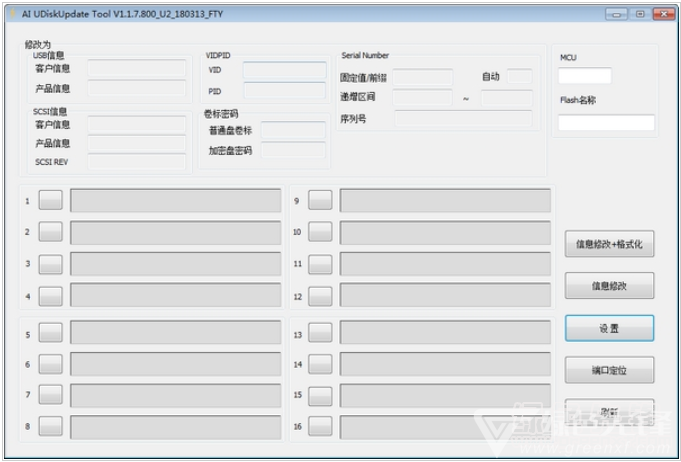681x462 pixels.
Task: Click the port 1 status bar
Action: (176, 200)
